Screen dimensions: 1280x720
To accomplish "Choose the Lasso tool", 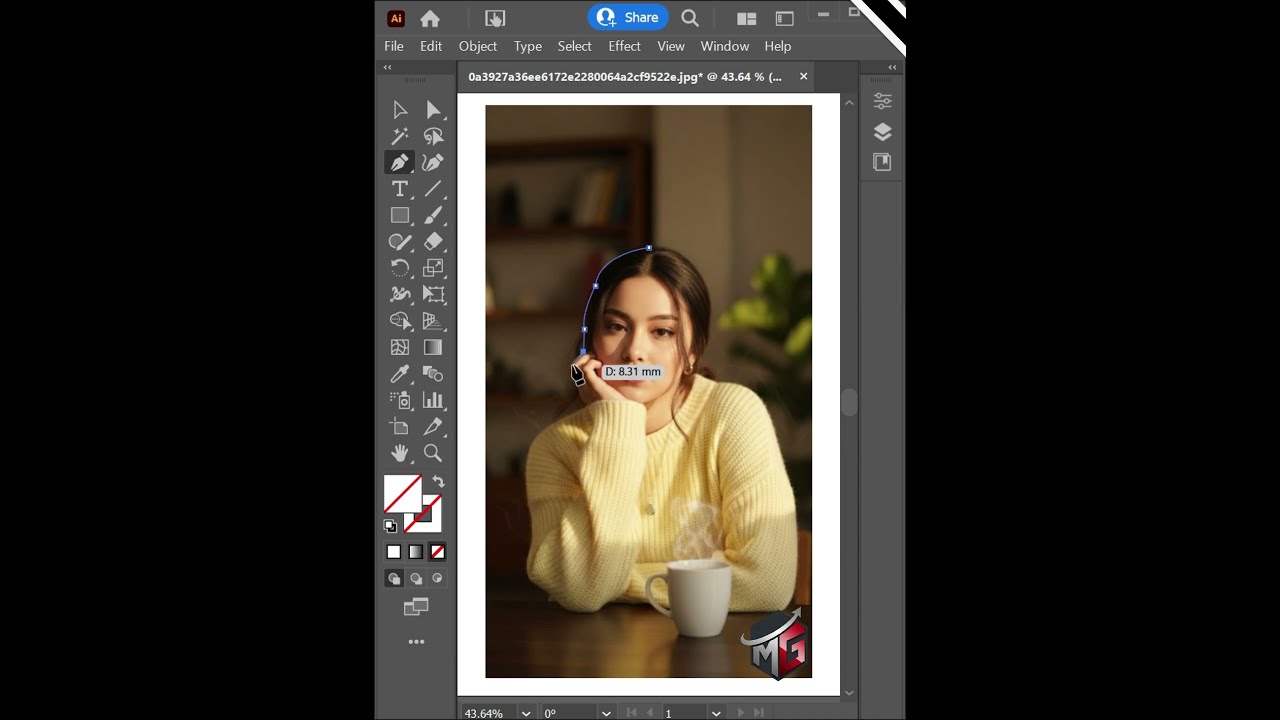I will tap(433, 136).
